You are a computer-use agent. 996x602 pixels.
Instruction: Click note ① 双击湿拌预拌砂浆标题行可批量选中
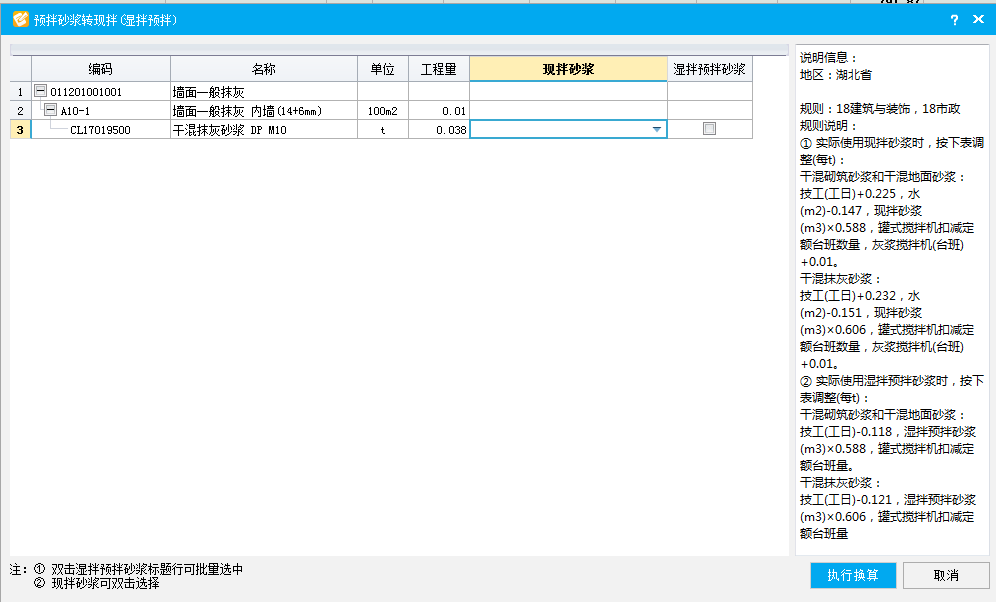tap(138, 569)
